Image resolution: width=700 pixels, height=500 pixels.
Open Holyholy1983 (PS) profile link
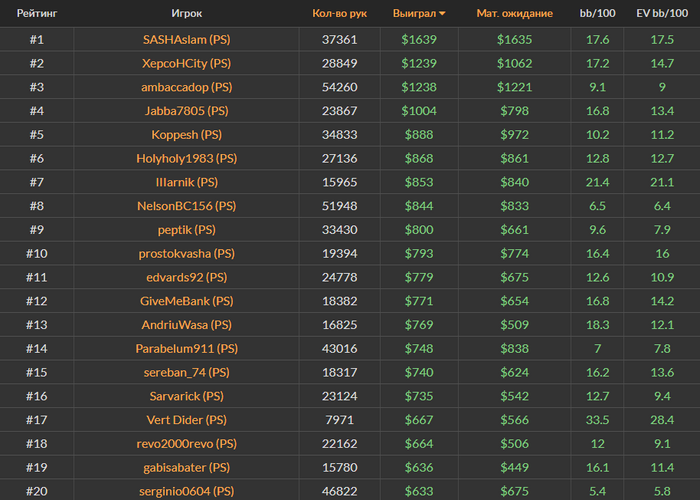pos(187,158)
